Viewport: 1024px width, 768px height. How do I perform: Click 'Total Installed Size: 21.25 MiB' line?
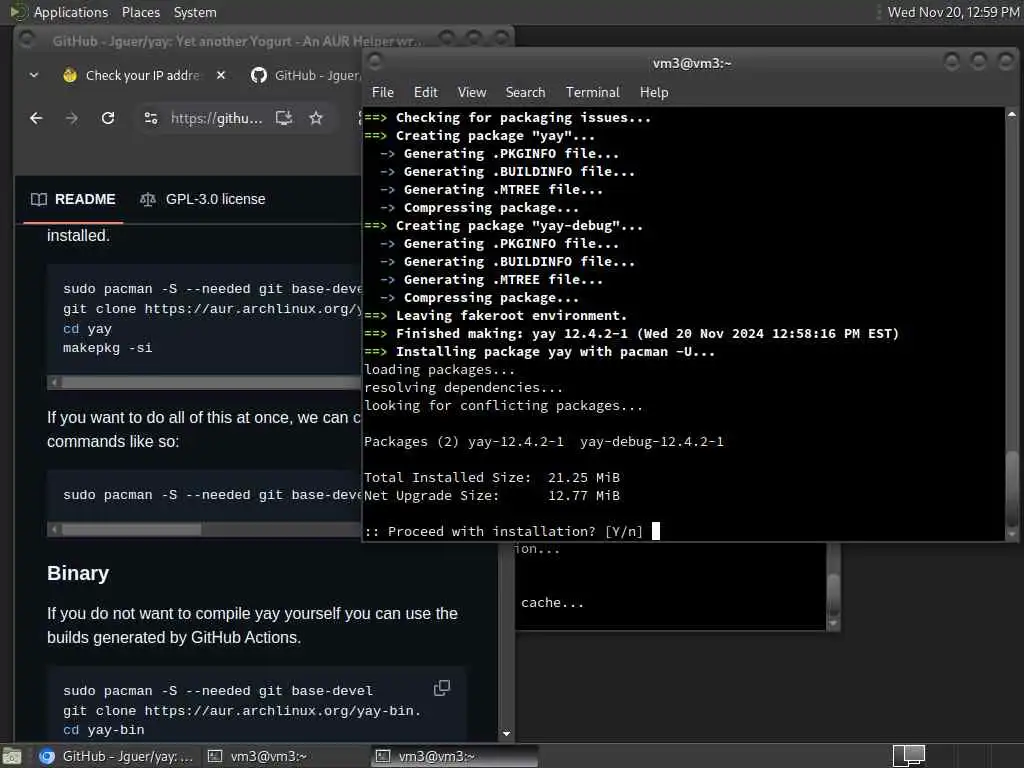tap(492, 477)
